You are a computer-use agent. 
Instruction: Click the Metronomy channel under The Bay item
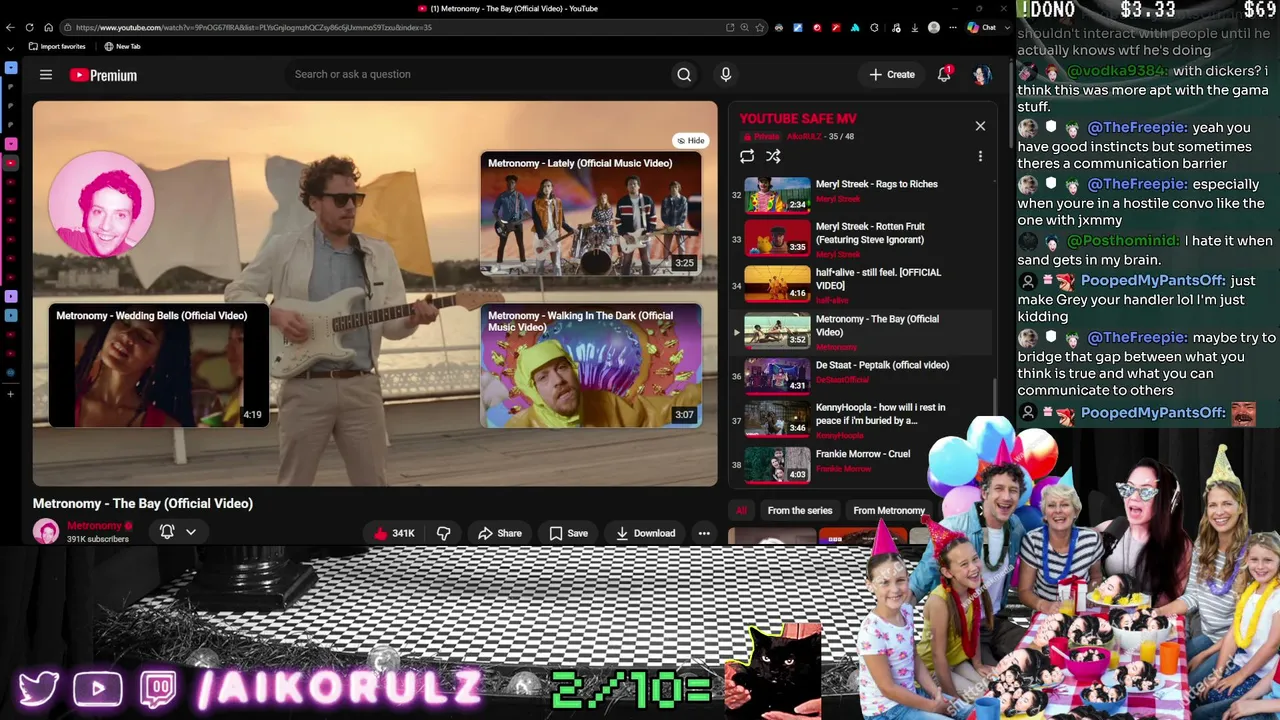837,347
